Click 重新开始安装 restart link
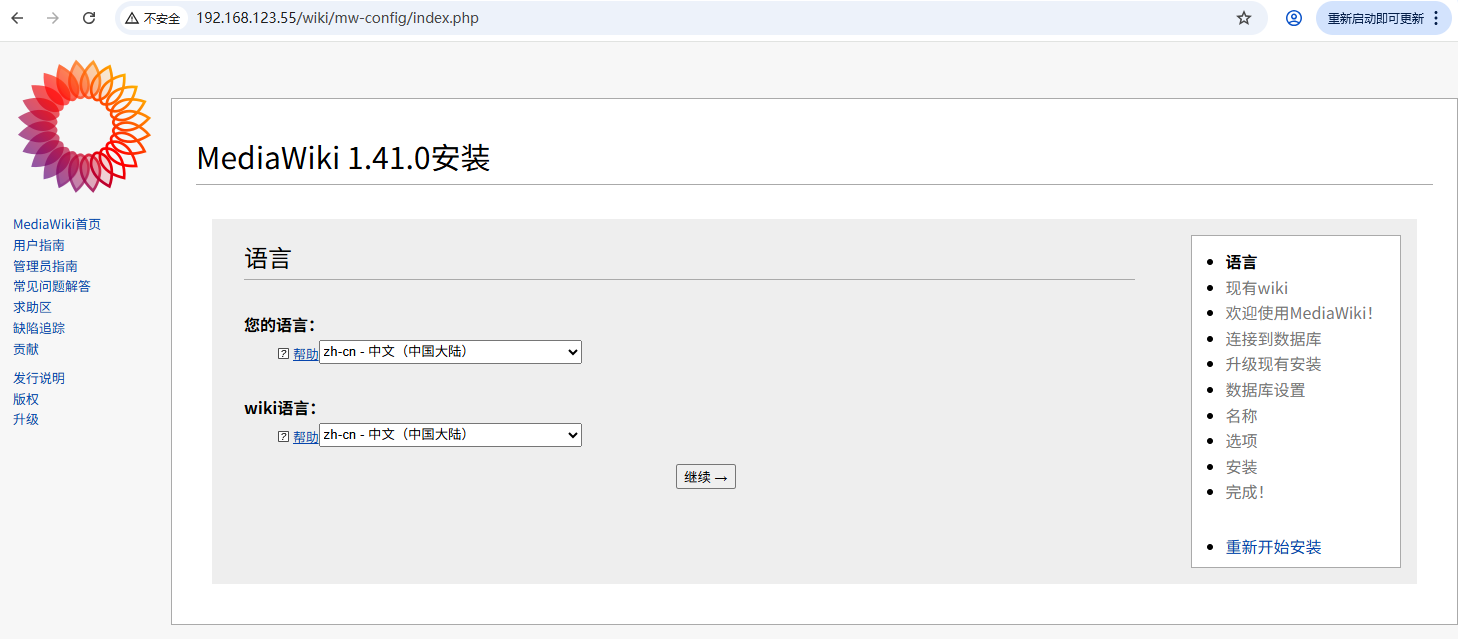 [1274, 547]
